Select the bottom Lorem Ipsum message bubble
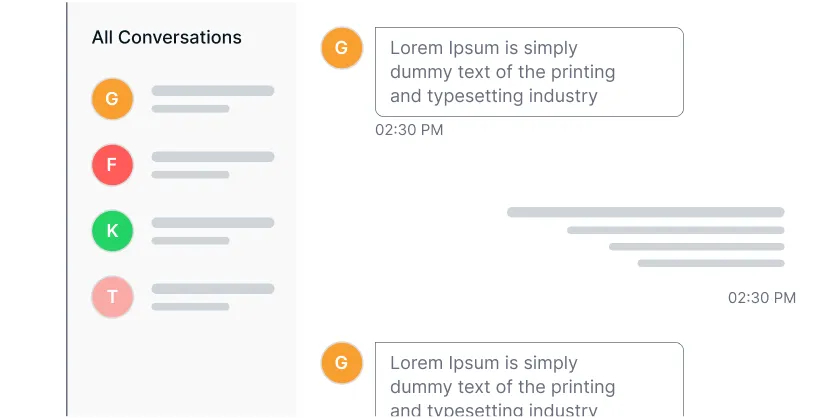The height and width of the screenshot is (418, 821). 529,382
